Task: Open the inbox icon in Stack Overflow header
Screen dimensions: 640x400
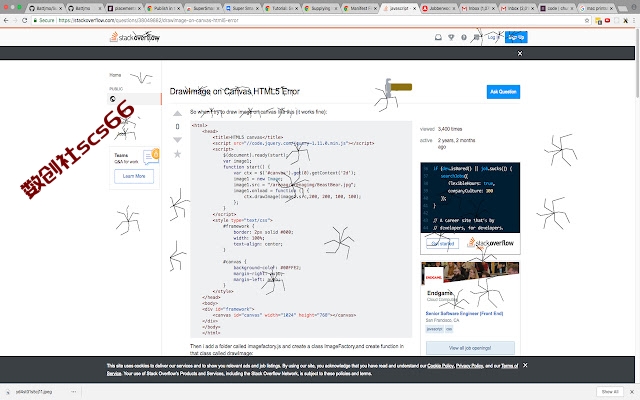Action: pyautogui.click(x=438, y=37)
